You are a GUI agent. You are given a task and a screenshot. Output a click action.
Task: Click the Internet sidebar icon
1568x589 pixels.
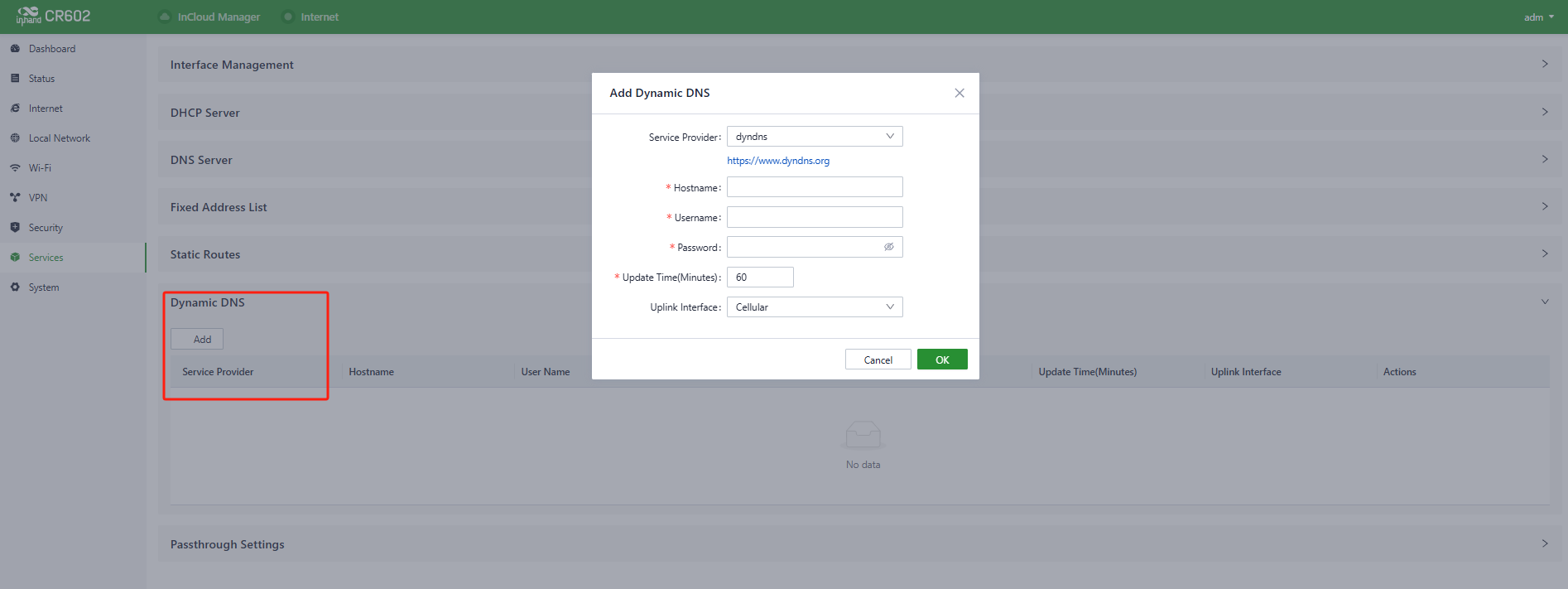15,109
